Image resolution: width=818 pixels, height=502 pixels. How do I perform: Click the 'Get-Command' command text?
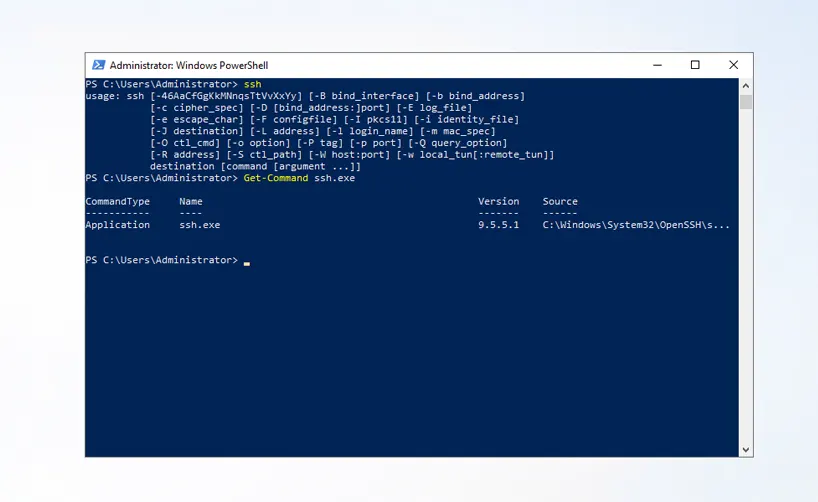tap(276, 178)
